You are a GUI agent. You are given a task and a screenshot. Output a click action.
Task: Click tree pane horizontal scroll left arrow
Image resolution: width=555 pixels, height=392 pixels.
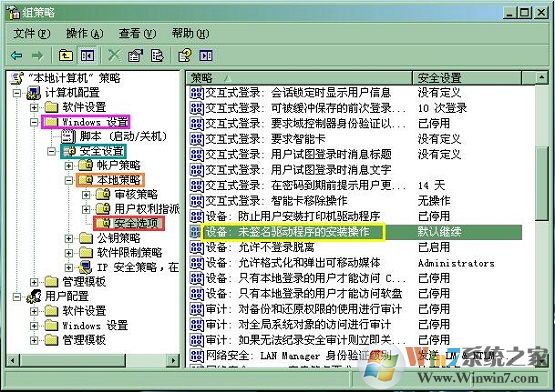point(13,361)
